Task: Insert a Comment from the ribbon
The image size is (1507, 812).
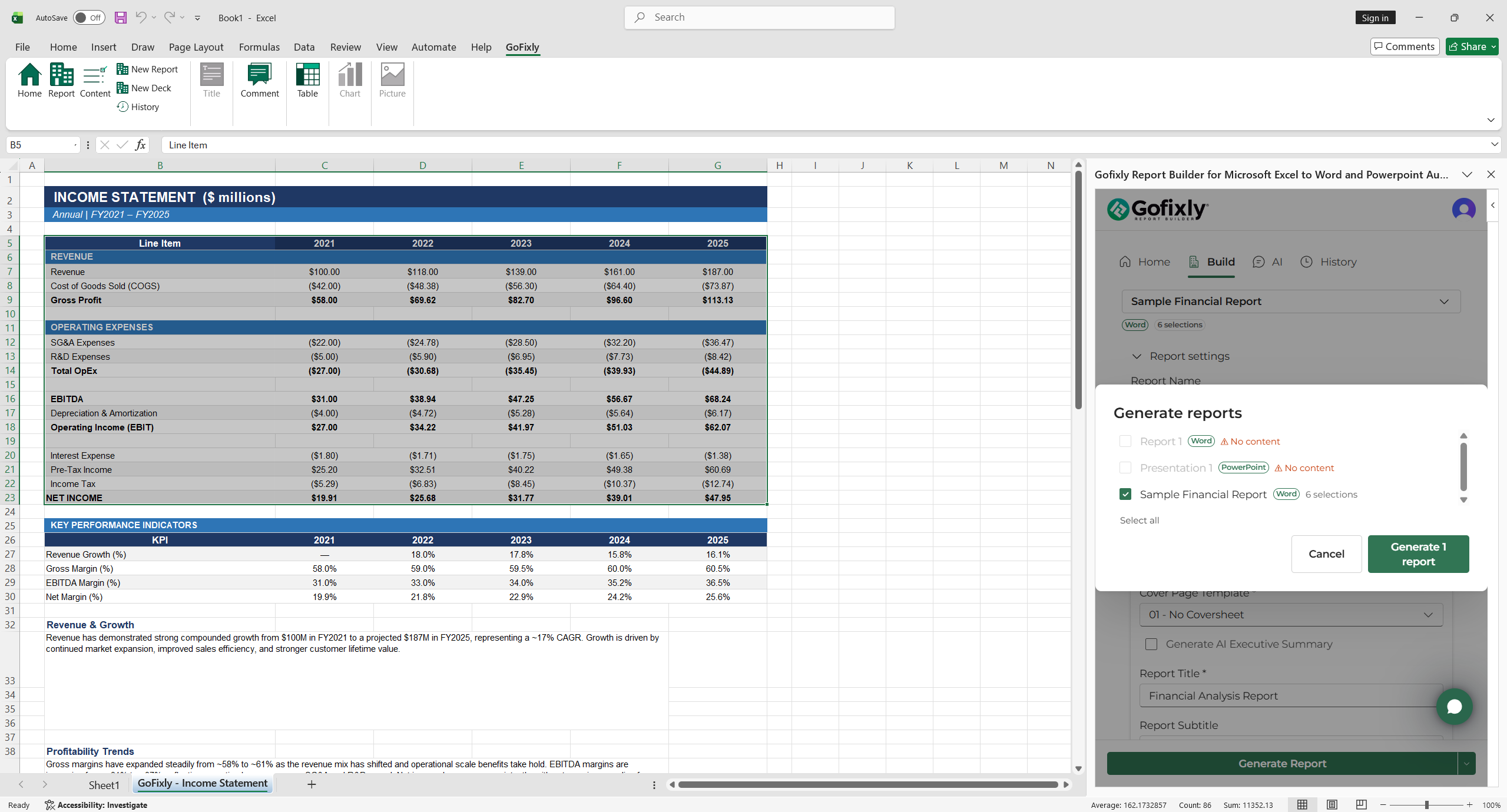Action: (260, 81)
